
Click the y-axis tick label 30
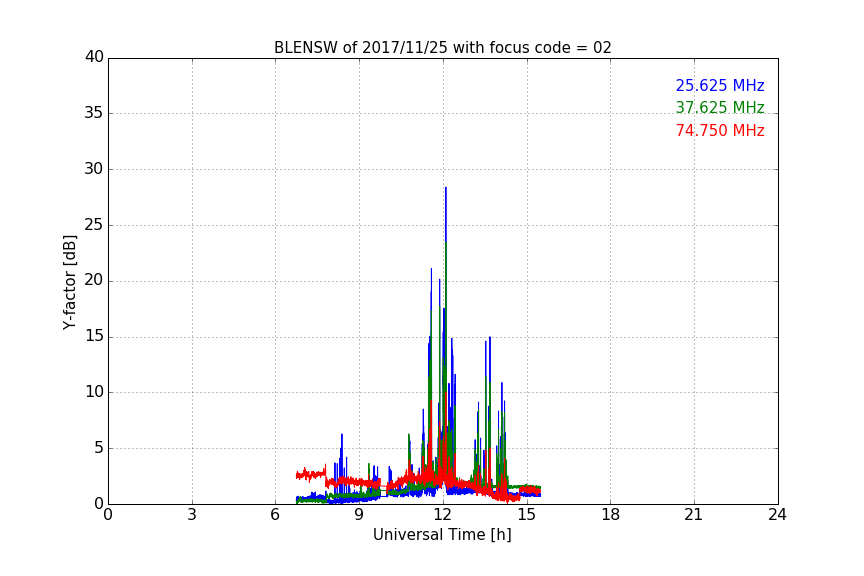click(94, 169)
